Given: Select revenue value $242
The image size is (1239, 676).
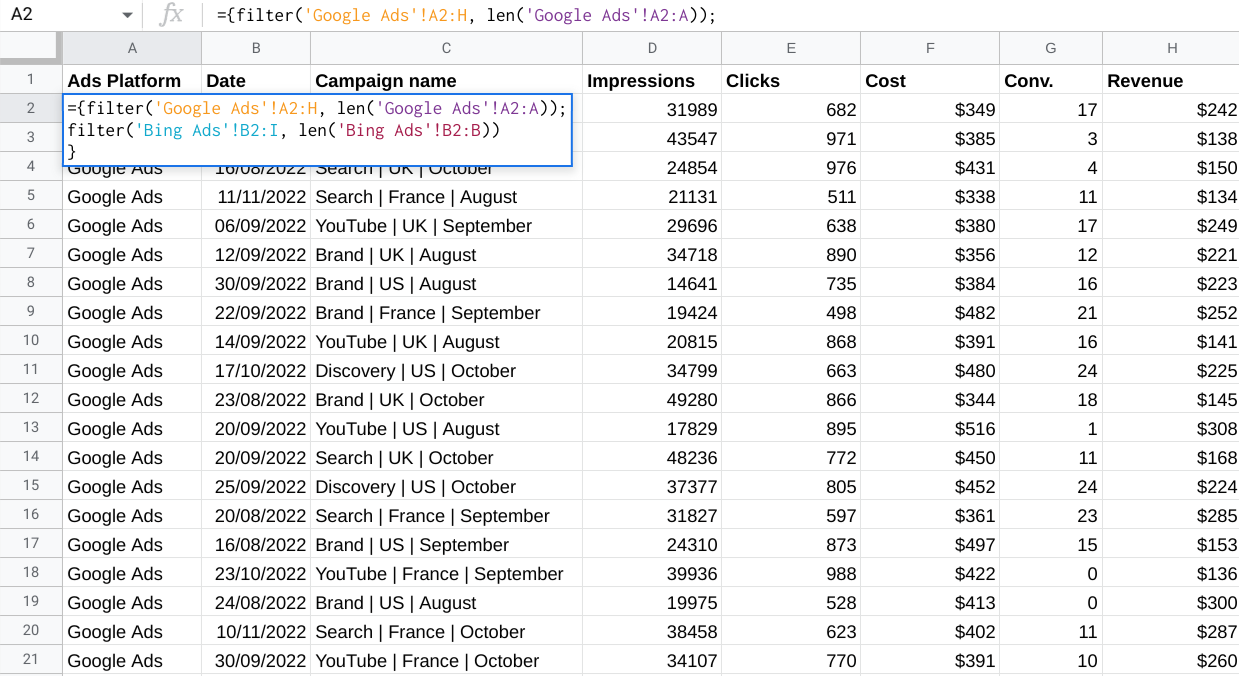Looking at the screenshot, I should click(1171, 110).
